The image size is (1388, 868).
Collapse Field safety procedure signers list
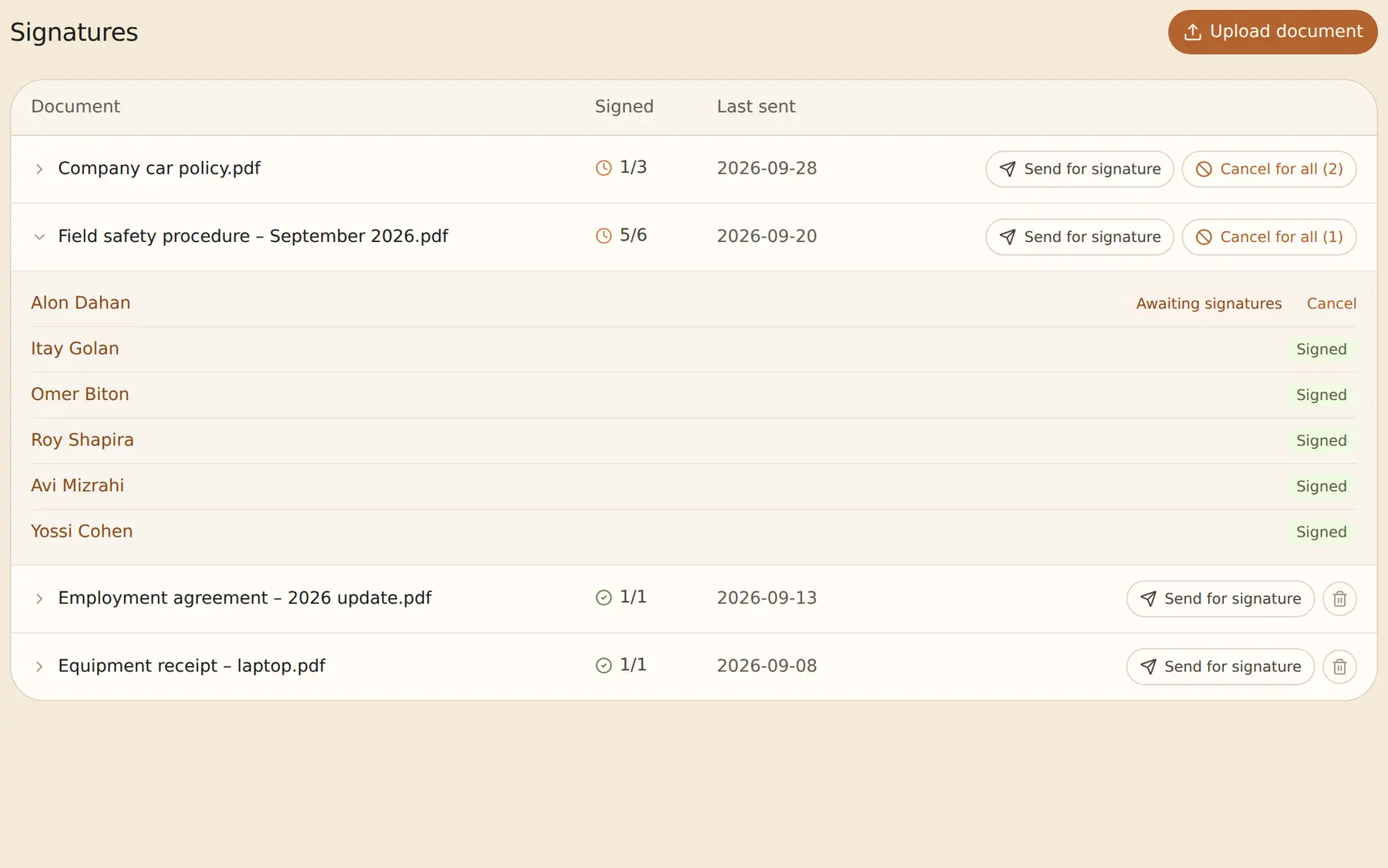(x=39, y=237)
